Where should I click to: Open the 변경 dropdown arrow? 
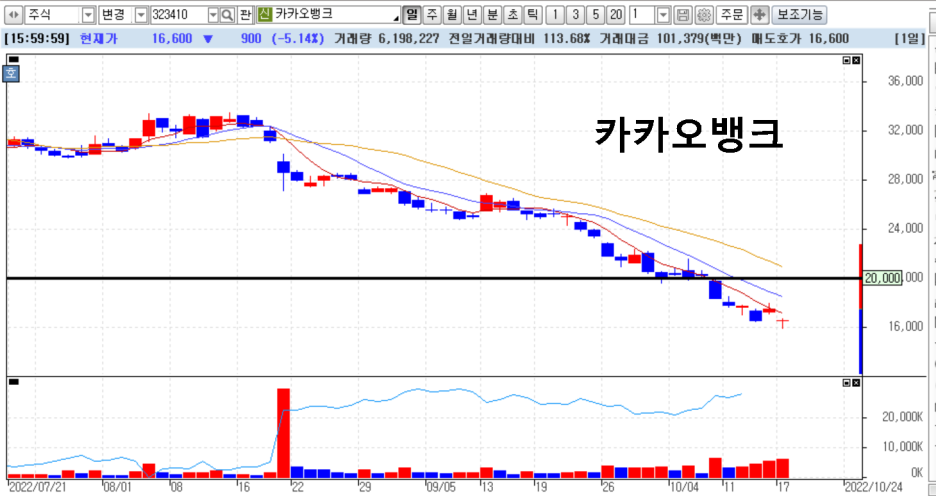[x=141, y=15]
